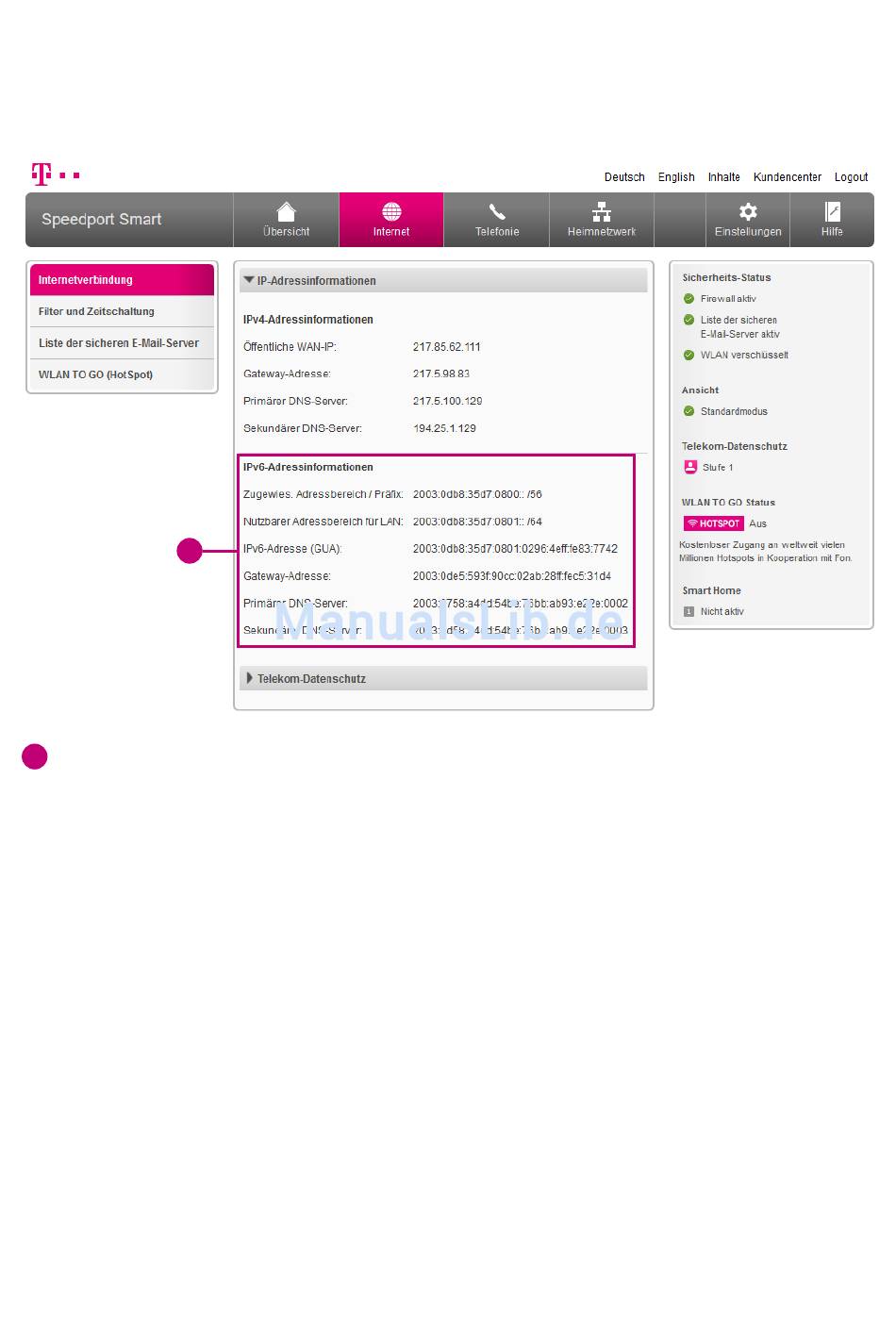
Task: Click the HOTSPOT badge
Action: 714,523
